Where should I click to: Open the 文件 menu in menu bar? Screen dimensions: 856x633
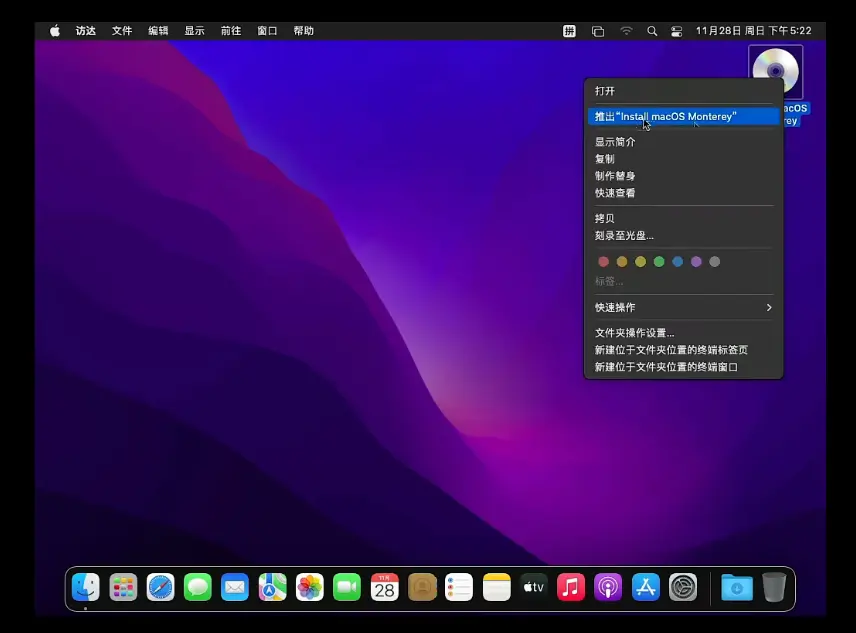pos(122,31)
